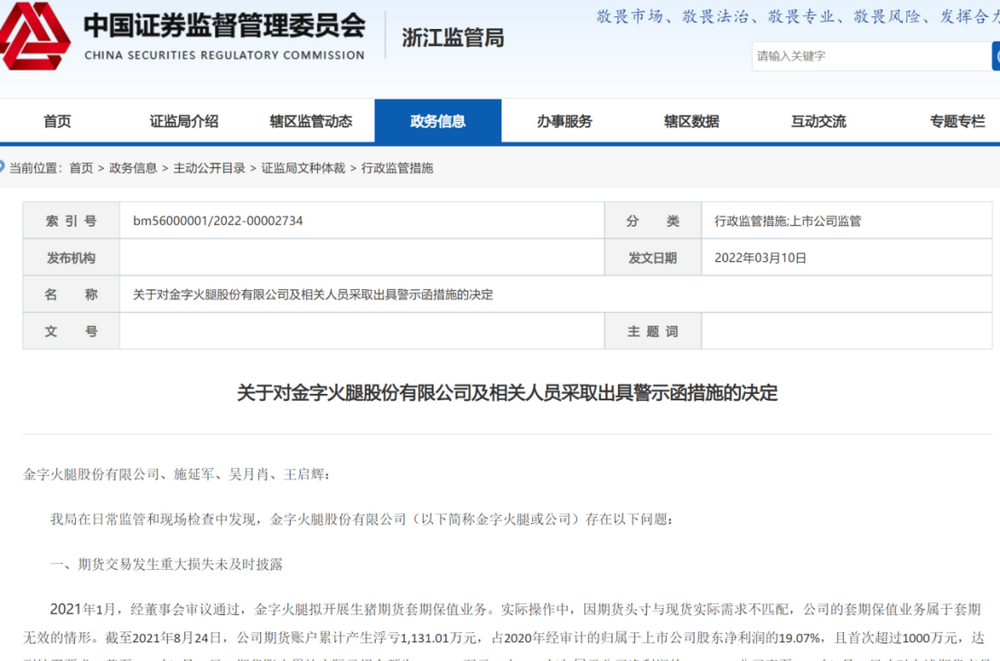
Task: Switch to the 辖区监管动态 tab
Action: click(x=311, y=121)
